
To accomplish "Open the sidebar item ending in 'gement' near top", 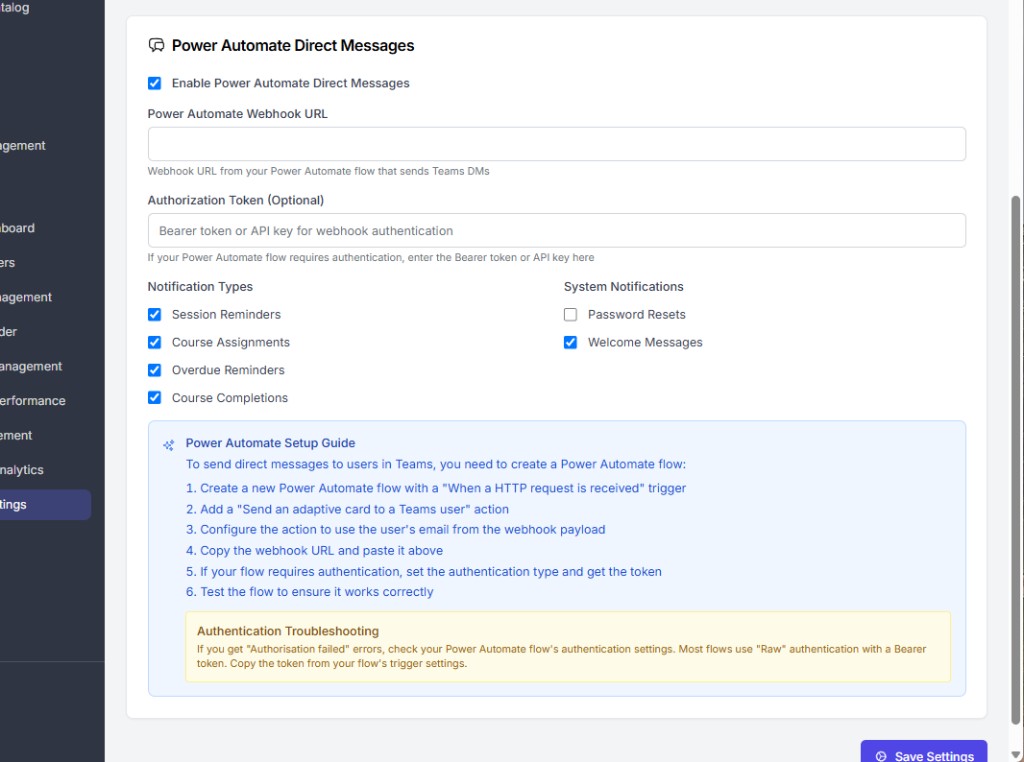I will 23,146.
